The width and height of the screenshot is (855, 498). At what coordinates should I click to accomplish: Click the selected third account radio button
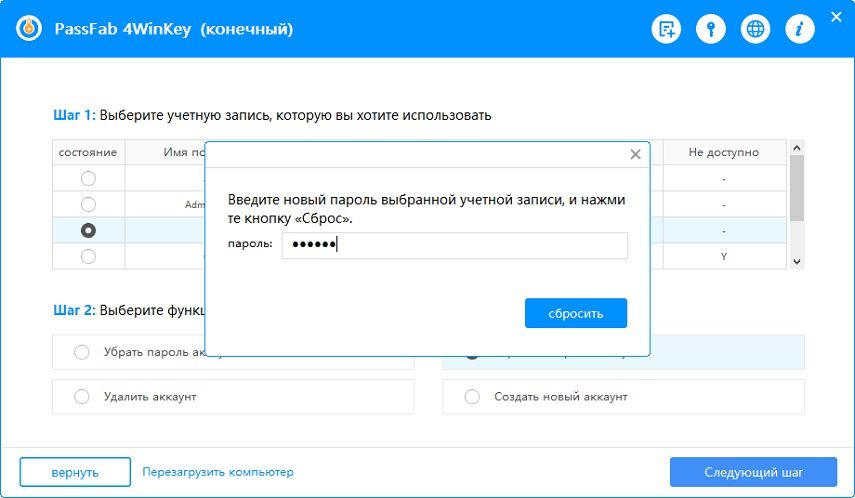(88, 230)
